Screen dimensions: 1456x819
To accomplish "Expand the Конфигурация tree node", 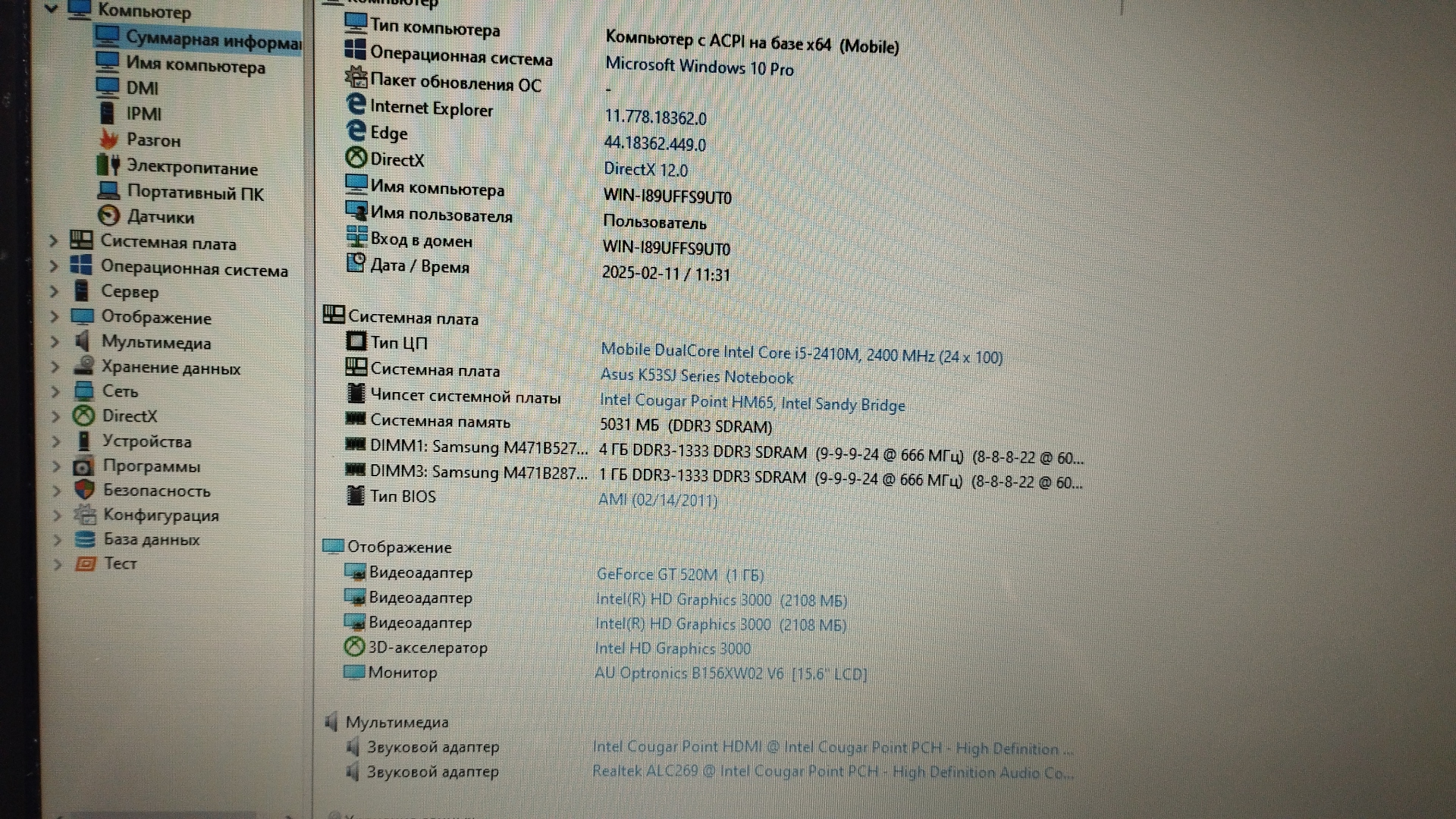I will coord(57,515).
